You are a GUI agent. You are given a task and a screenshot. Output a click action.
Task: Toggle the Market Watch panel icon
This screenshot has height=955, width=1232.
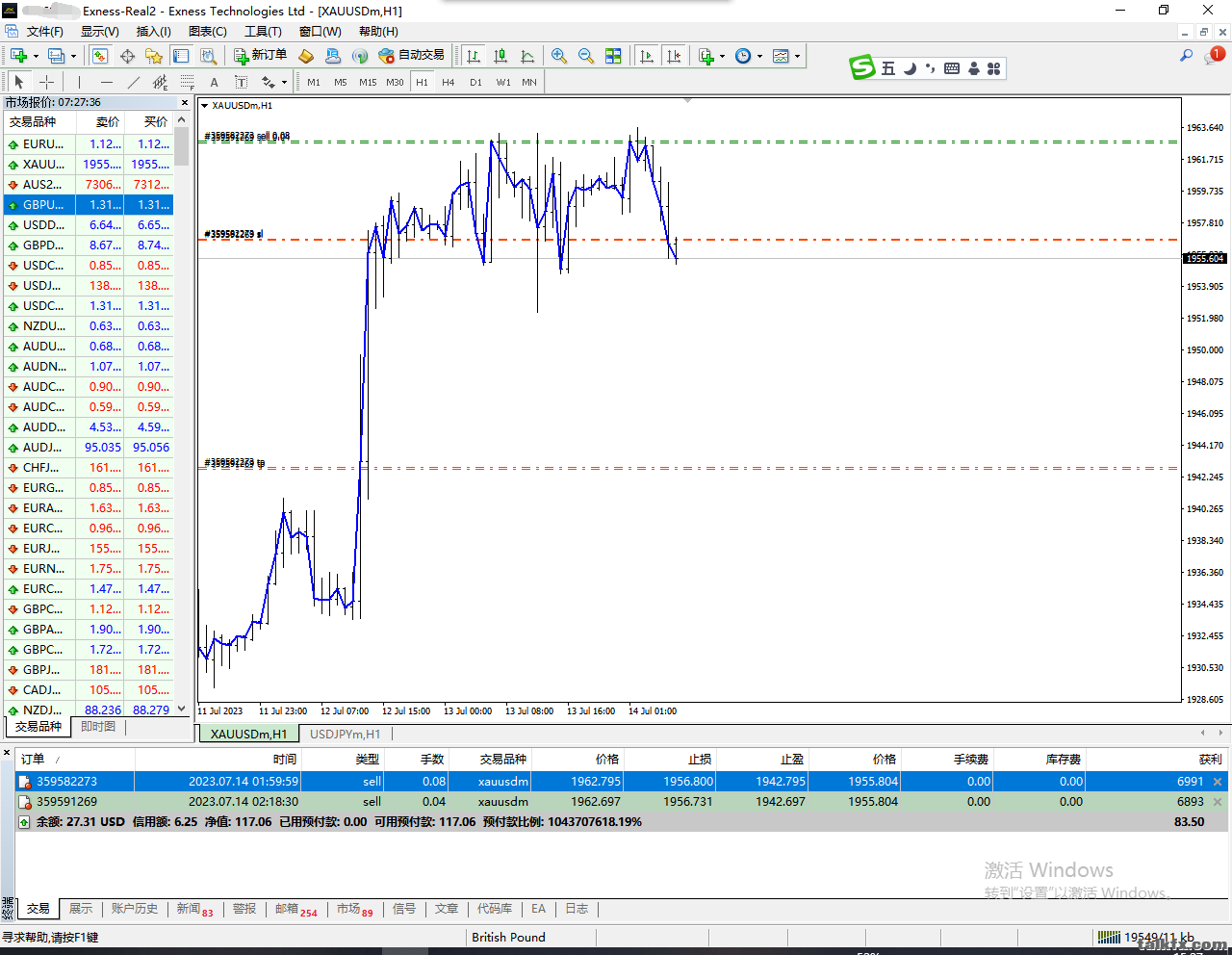(100, 56)
